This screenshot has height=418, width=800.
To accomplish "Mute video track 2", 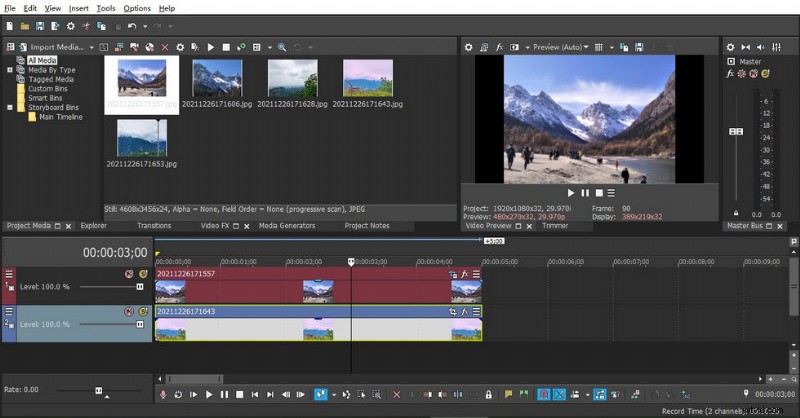I will point(129,311).
